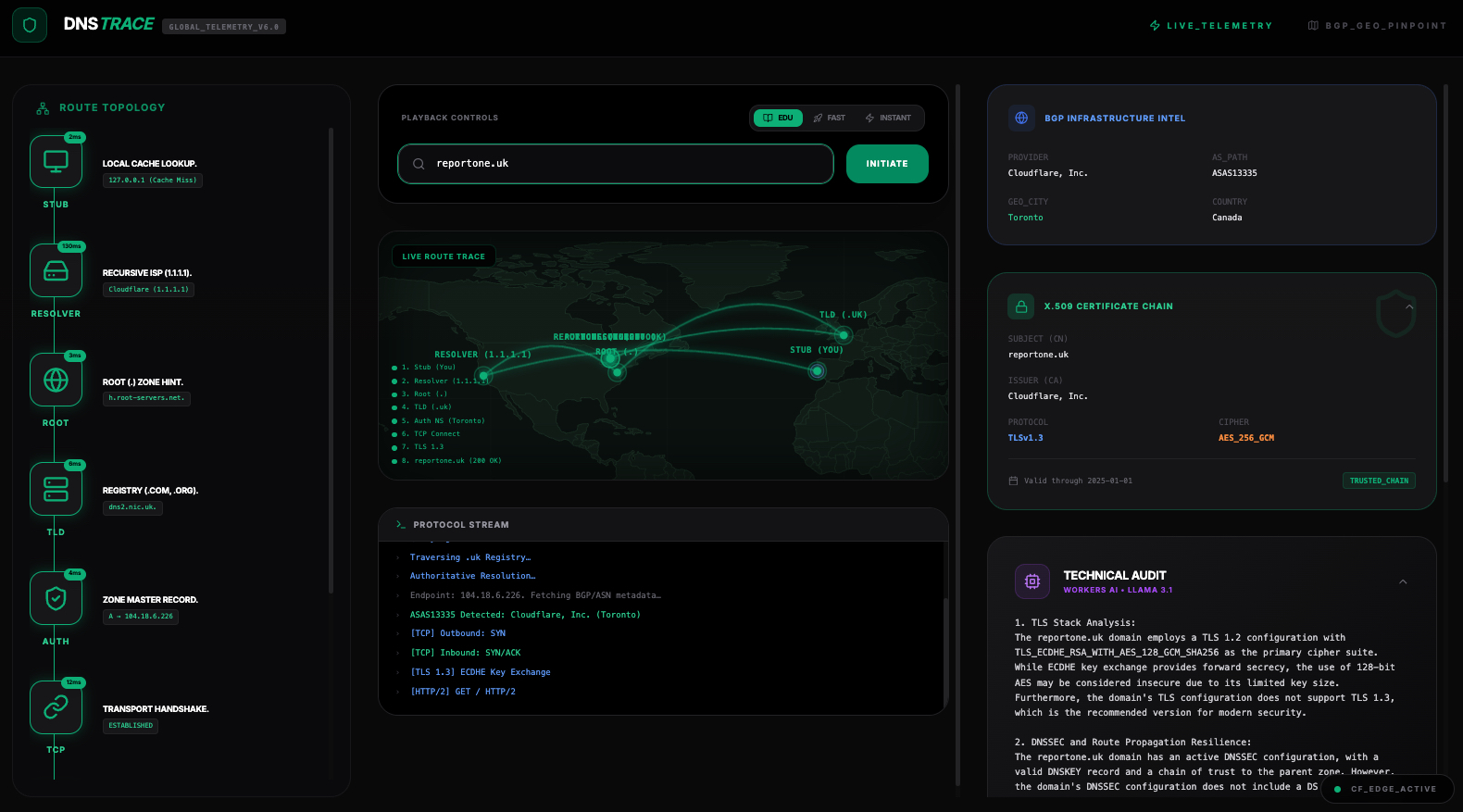The height and width of the screenshot is (812, 1463).
Task: Click the DNS Trace shield logo
Action: [30, 25]
